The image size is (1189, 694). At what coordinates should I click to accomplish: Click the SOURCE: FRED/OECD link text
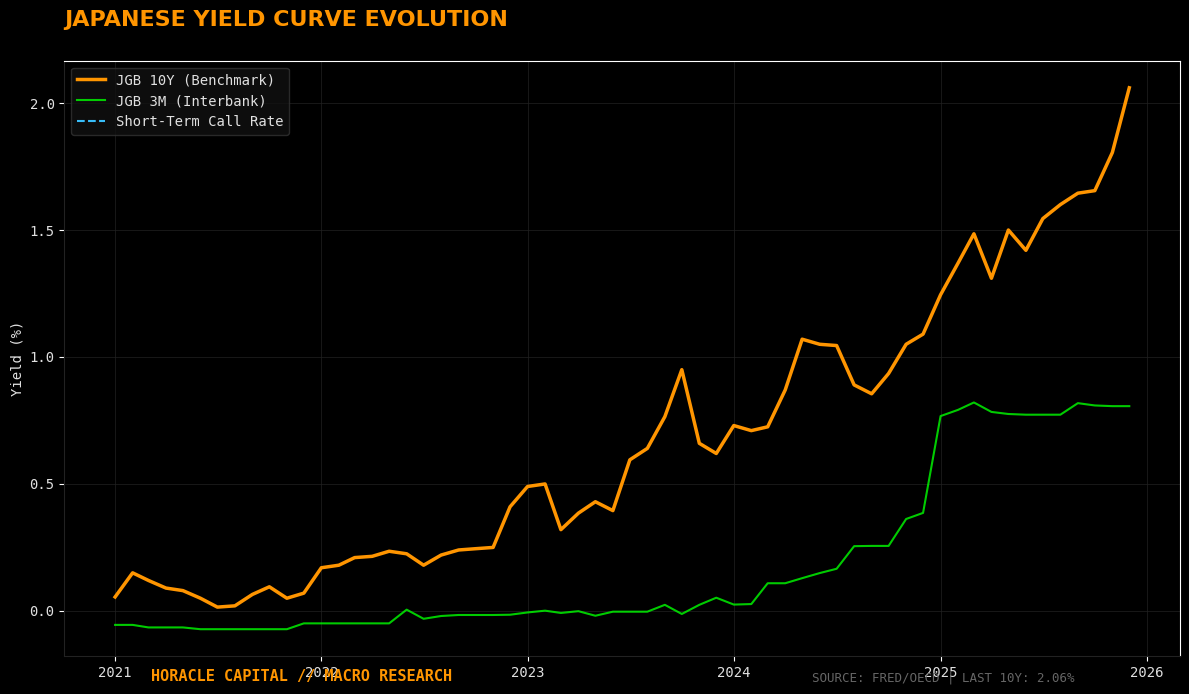coord(873,677)
